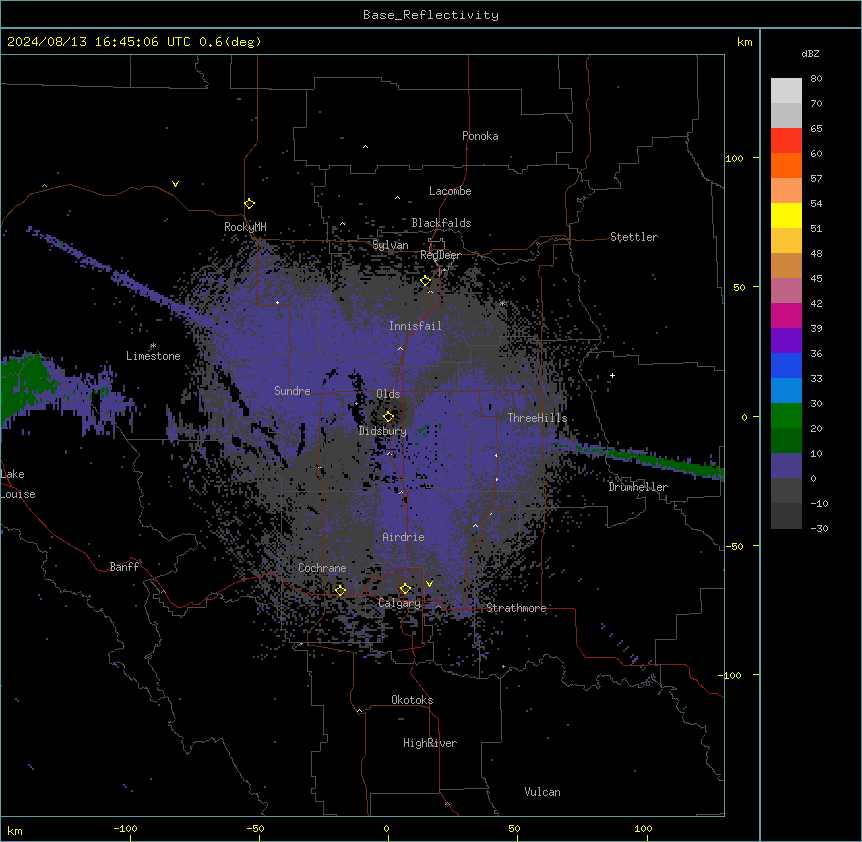
Task: Click the Stettler city label
Action: click(634, 237)
